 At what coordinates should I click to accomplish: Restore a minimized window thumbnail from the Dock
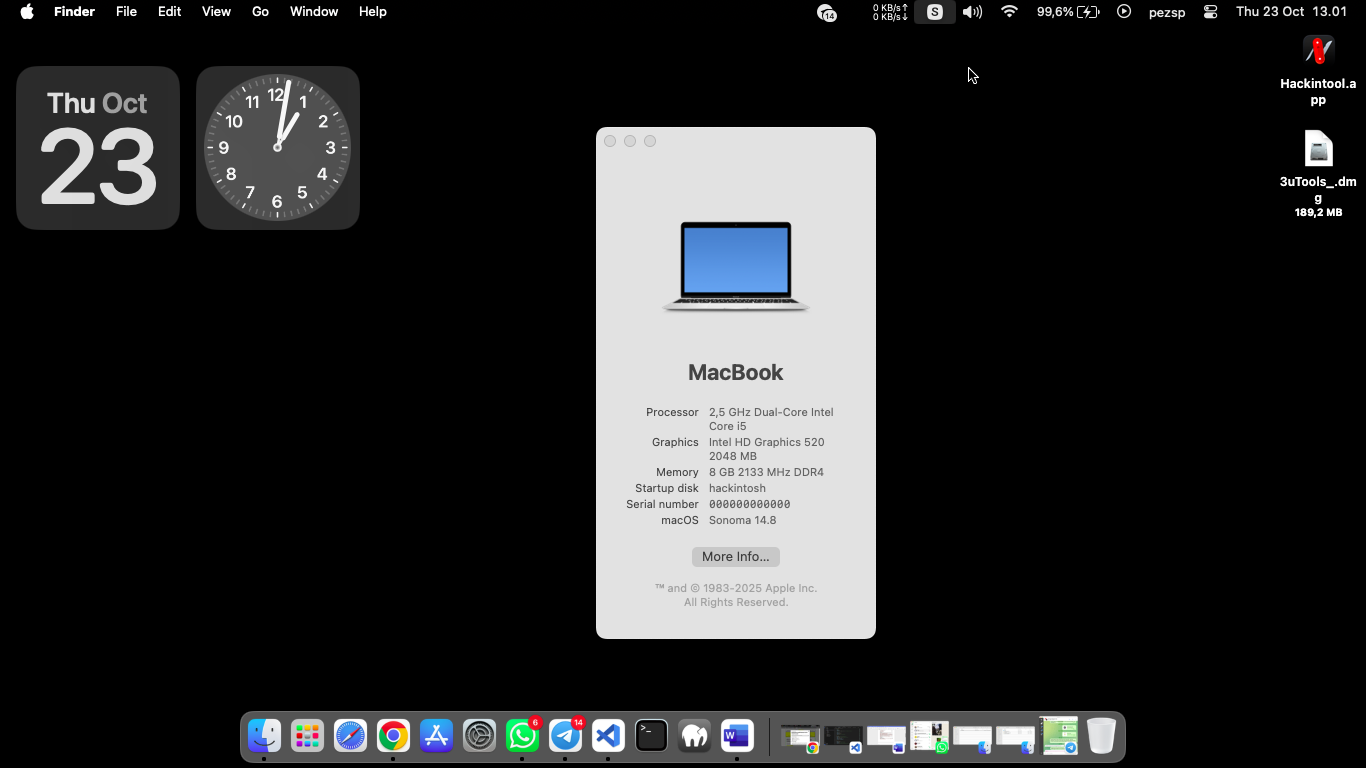coord(800,736)
